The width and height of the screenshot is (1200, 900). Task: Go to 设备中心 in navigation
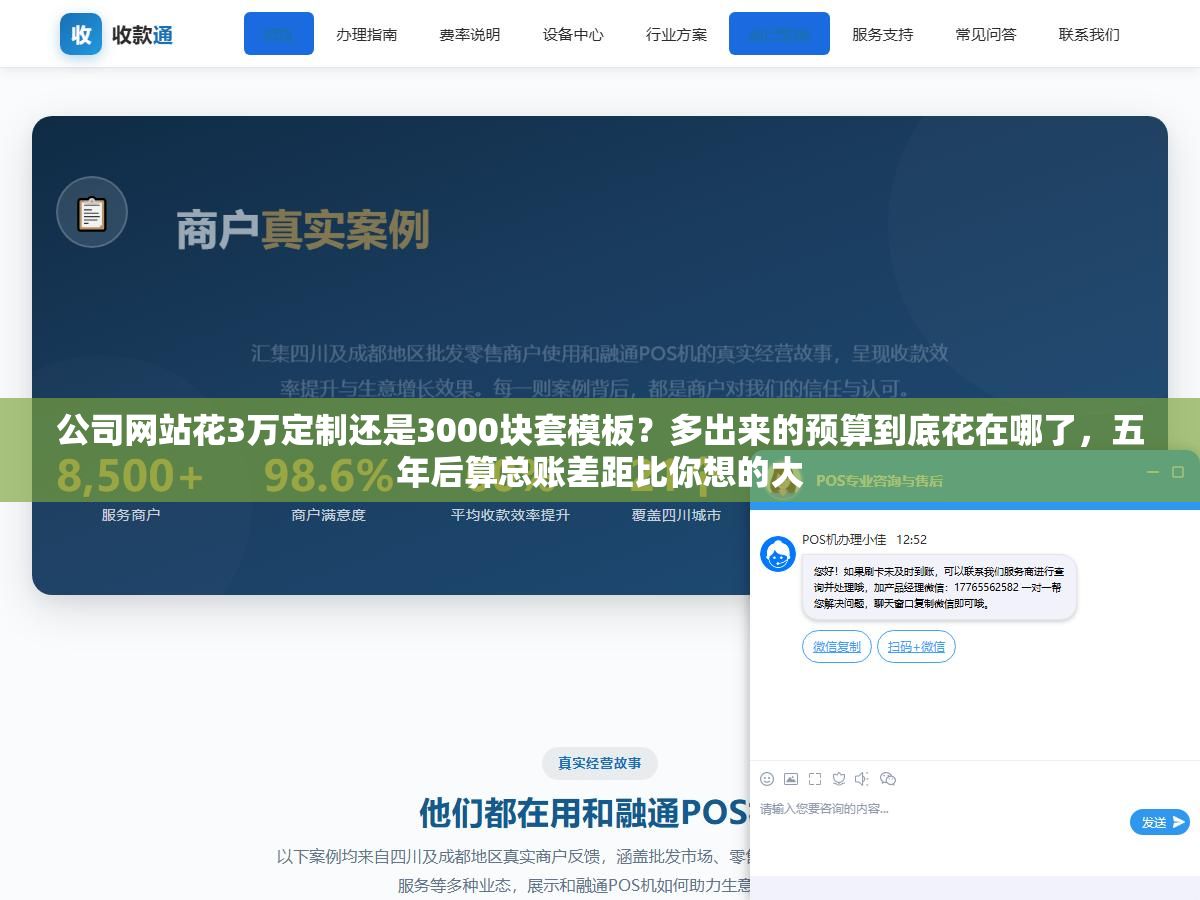tap(573, 34)
